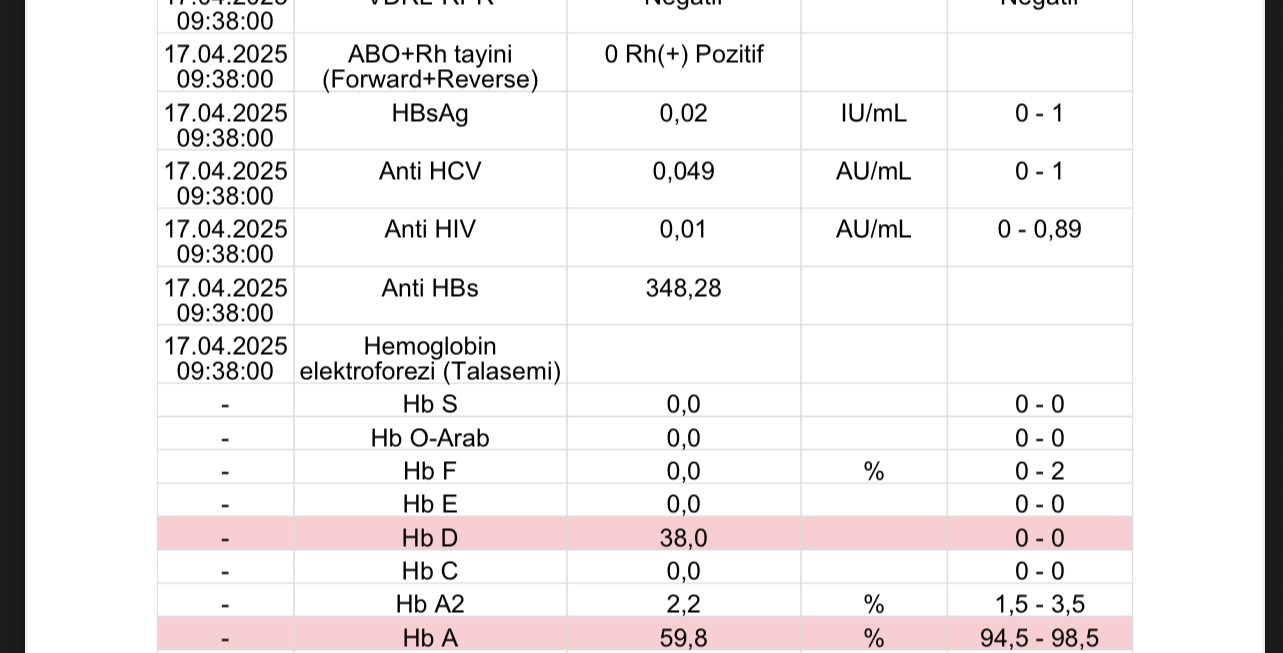Select the Anti HIV row label
Image resolution: width=1283 pixels, height=653 pixels.
click(x=430, y=230)
